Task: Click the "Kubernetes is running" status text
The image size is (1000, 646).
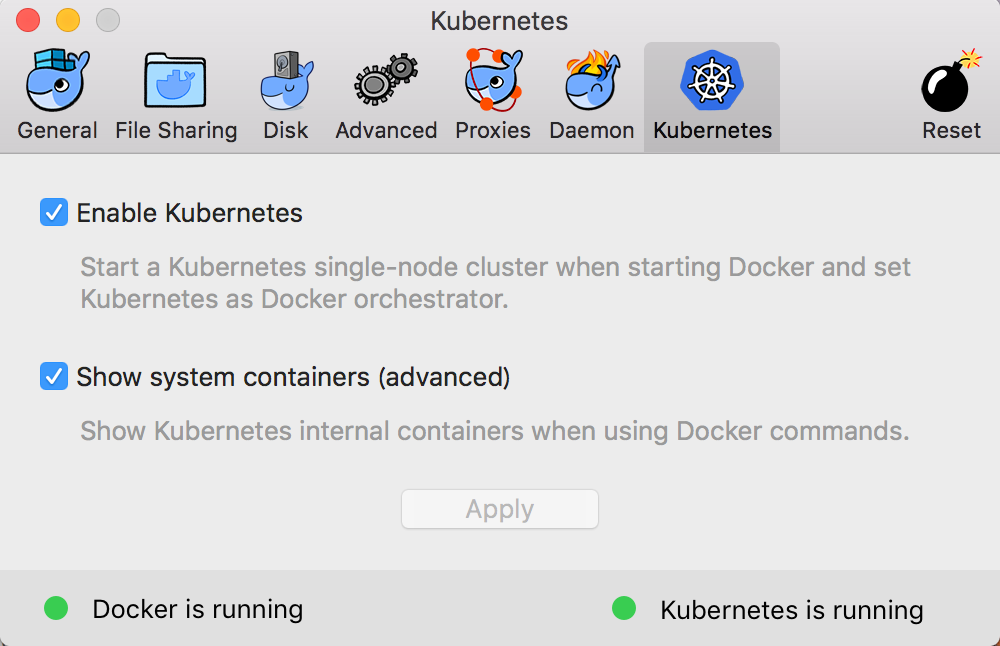Action: [791, 610]
